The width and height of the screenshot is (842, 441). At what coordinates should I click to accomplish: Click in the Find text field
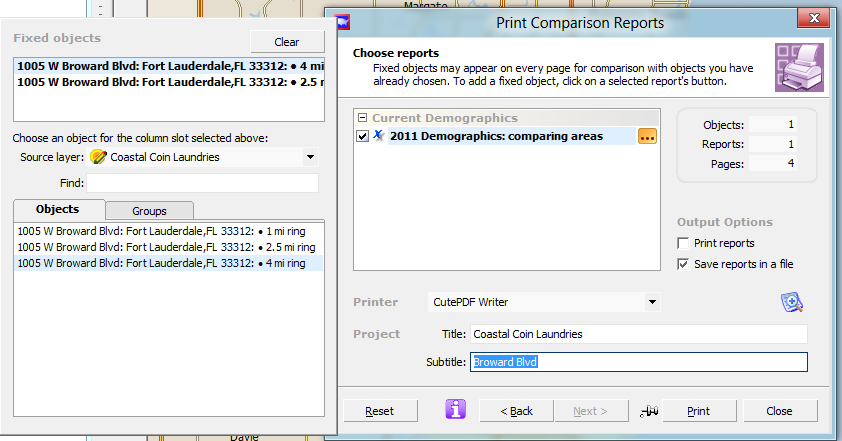click(202, 183)
